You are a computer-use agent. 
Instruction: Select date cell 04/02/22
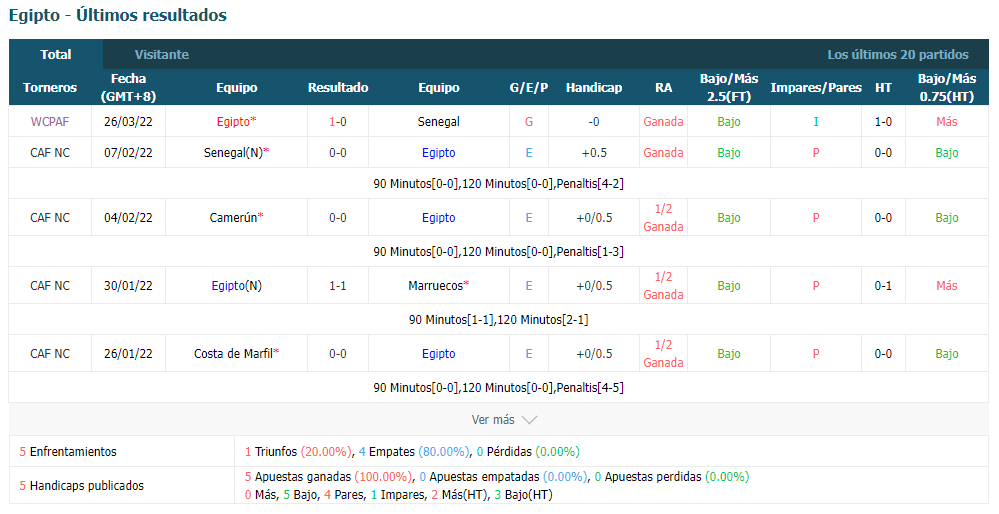[128, 217]
